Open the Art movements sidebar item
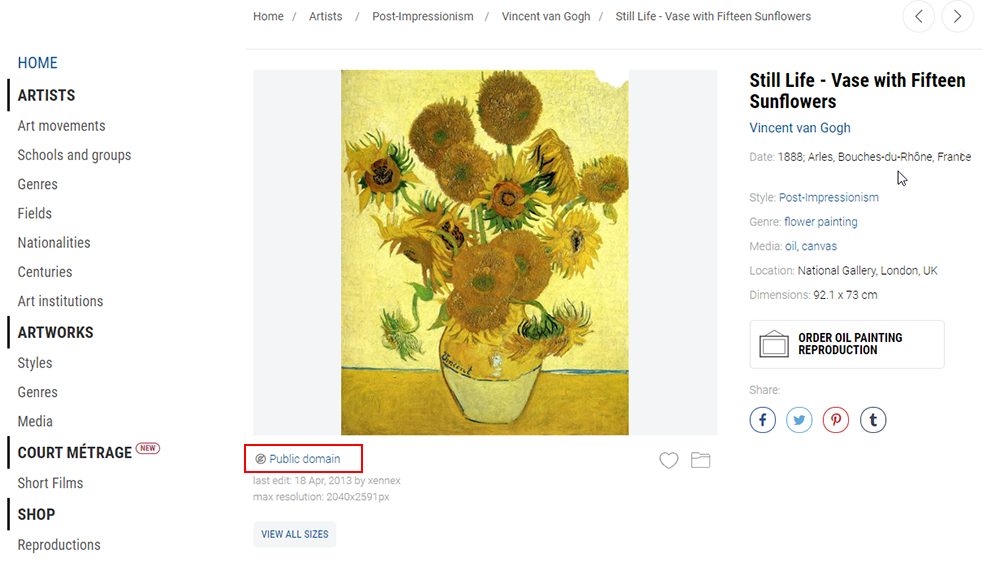The width and height of the screenshot is (1000, 571). pyautogui.click(x=61, y=126)
